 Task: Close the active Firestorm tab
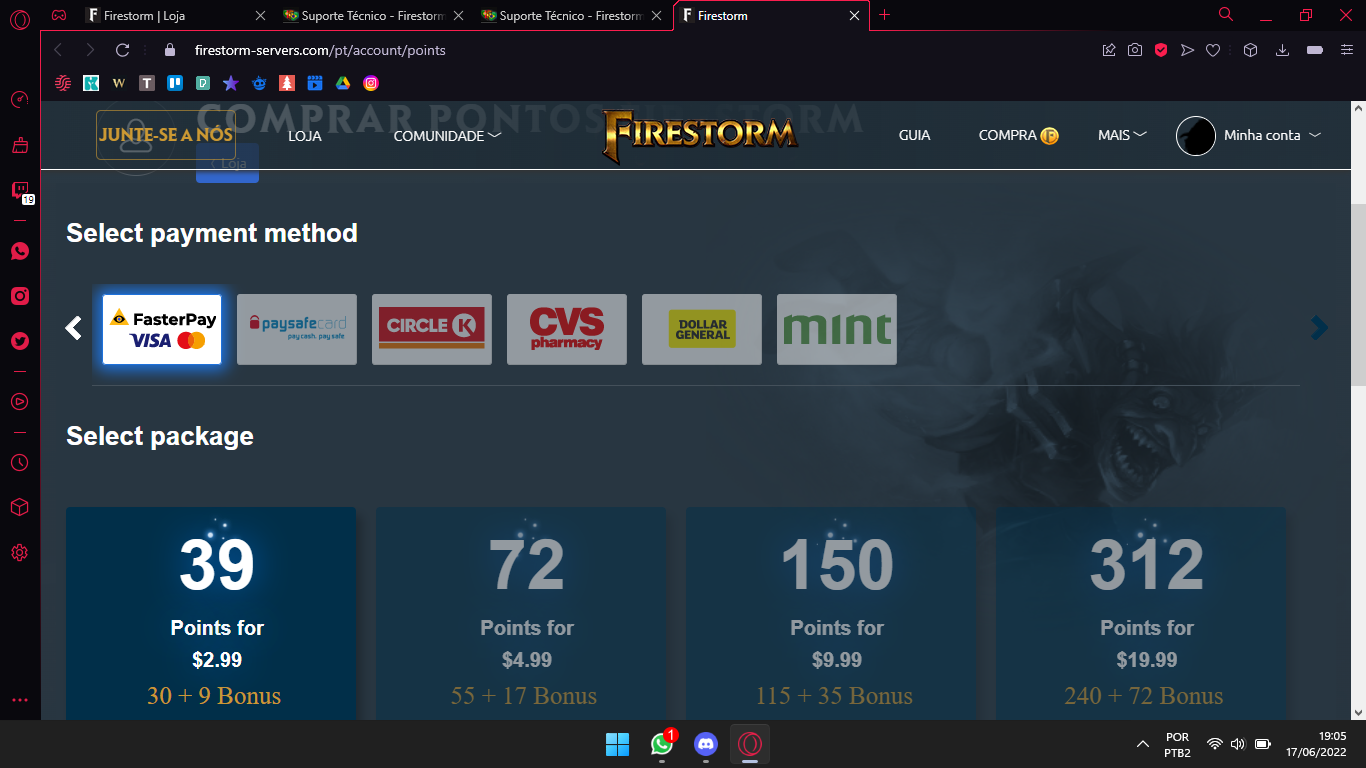pyautogui.click(x=854, y=16)
